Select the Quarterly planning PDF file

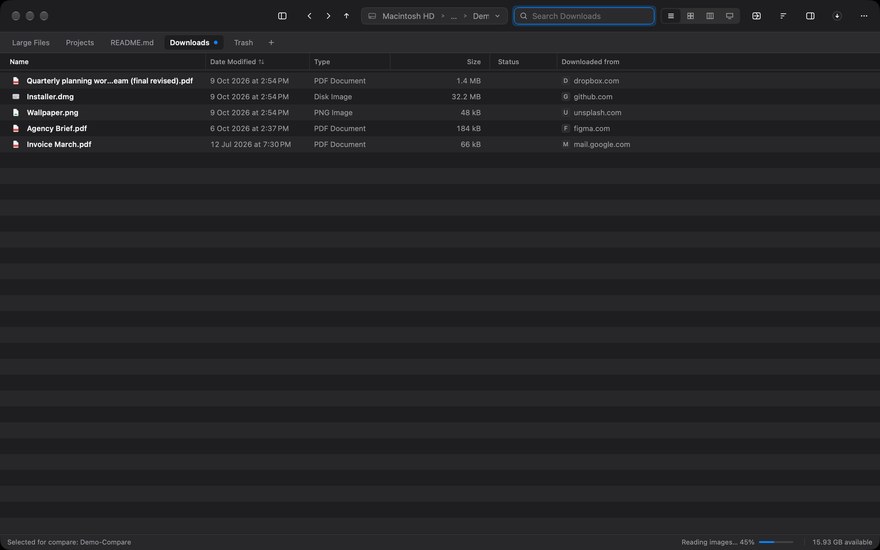110,81
